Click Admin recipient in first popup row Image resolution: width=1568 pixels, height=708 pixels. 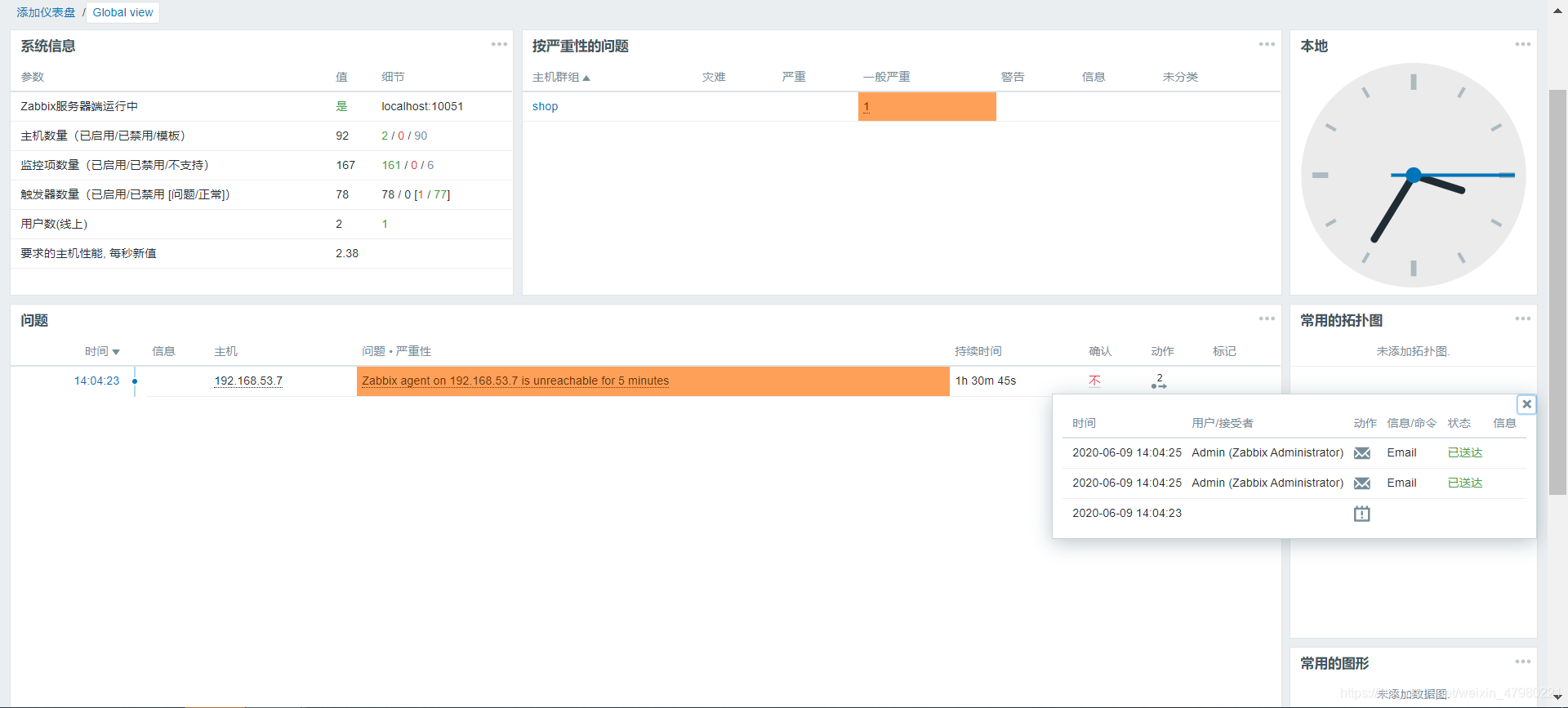pyautogui.click(x=1267, y=452)
